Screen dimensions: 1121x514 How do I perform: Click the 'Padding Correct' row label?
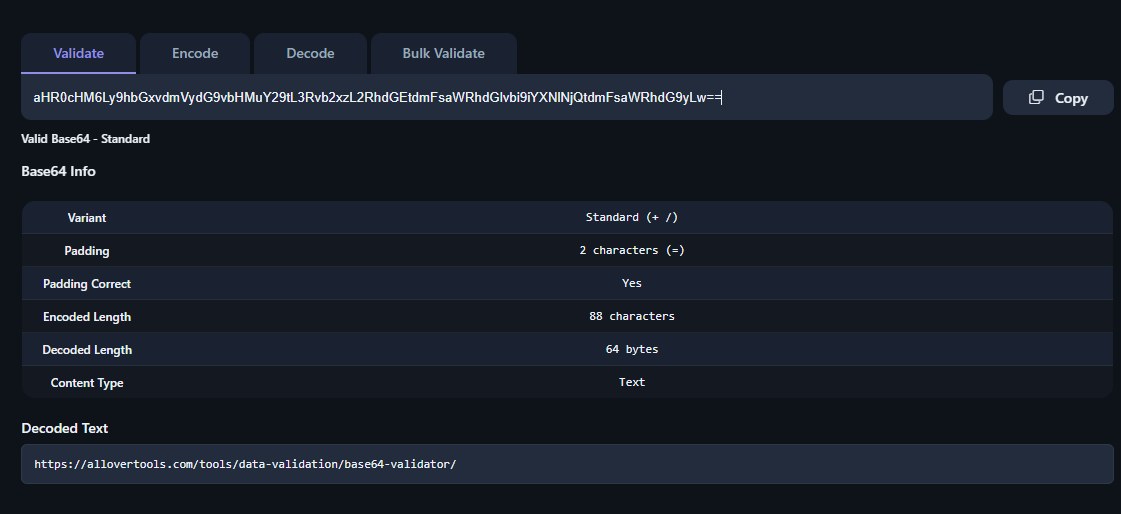pyautogui.click(x=87, y=284)
